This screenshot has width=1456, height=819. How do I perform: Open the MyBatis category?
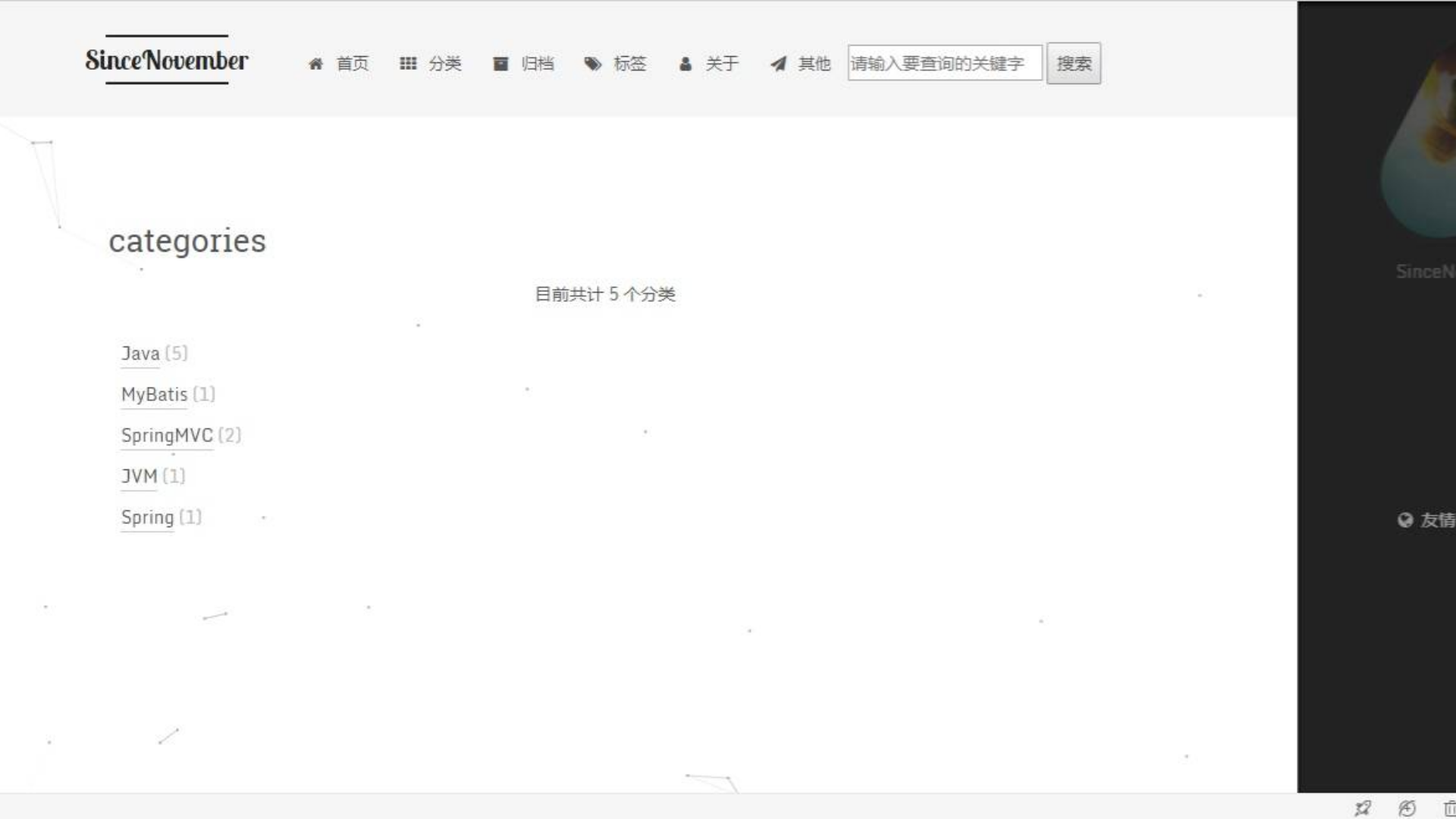154,394
